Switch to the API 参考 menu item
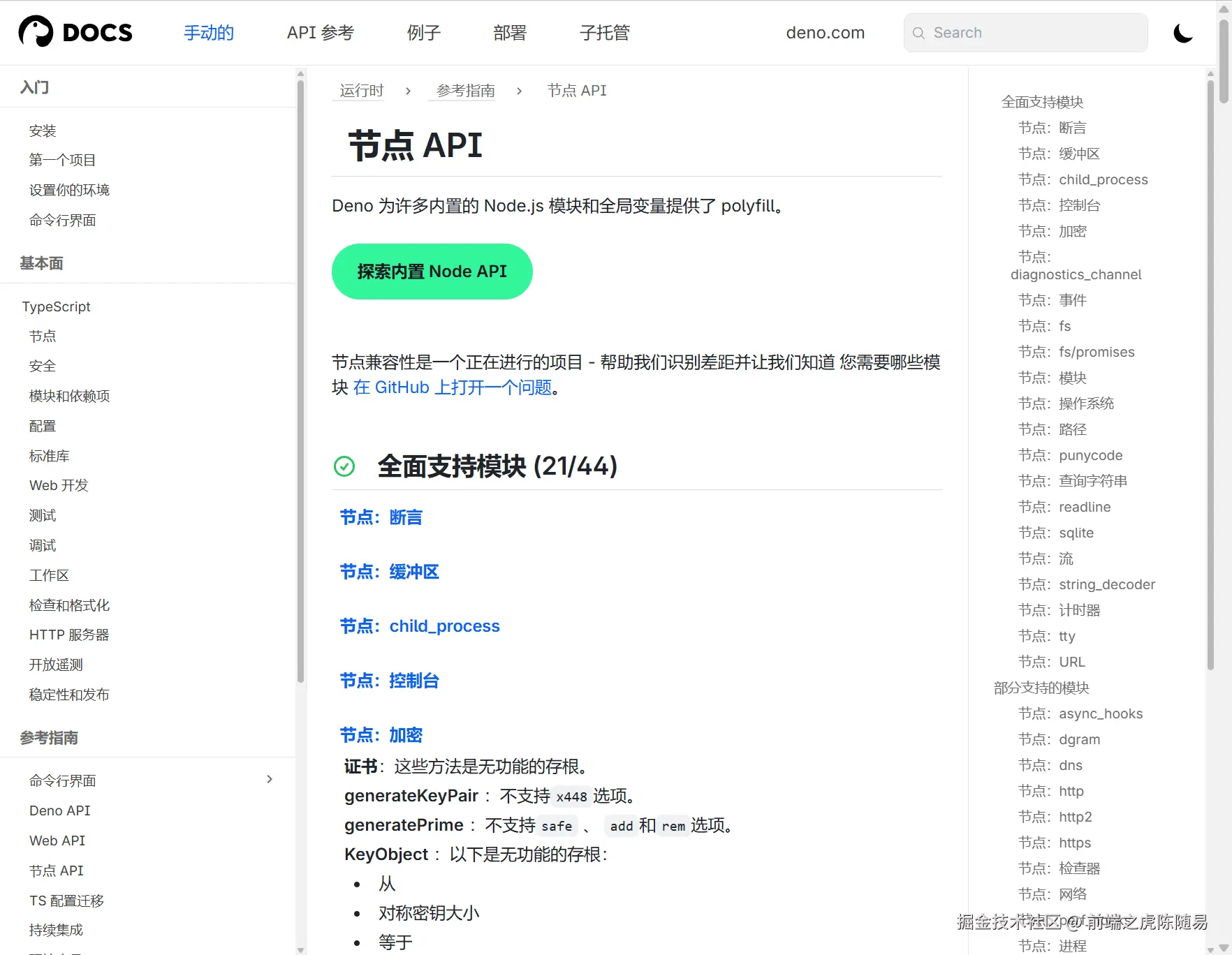 click(x=319, y=32)
